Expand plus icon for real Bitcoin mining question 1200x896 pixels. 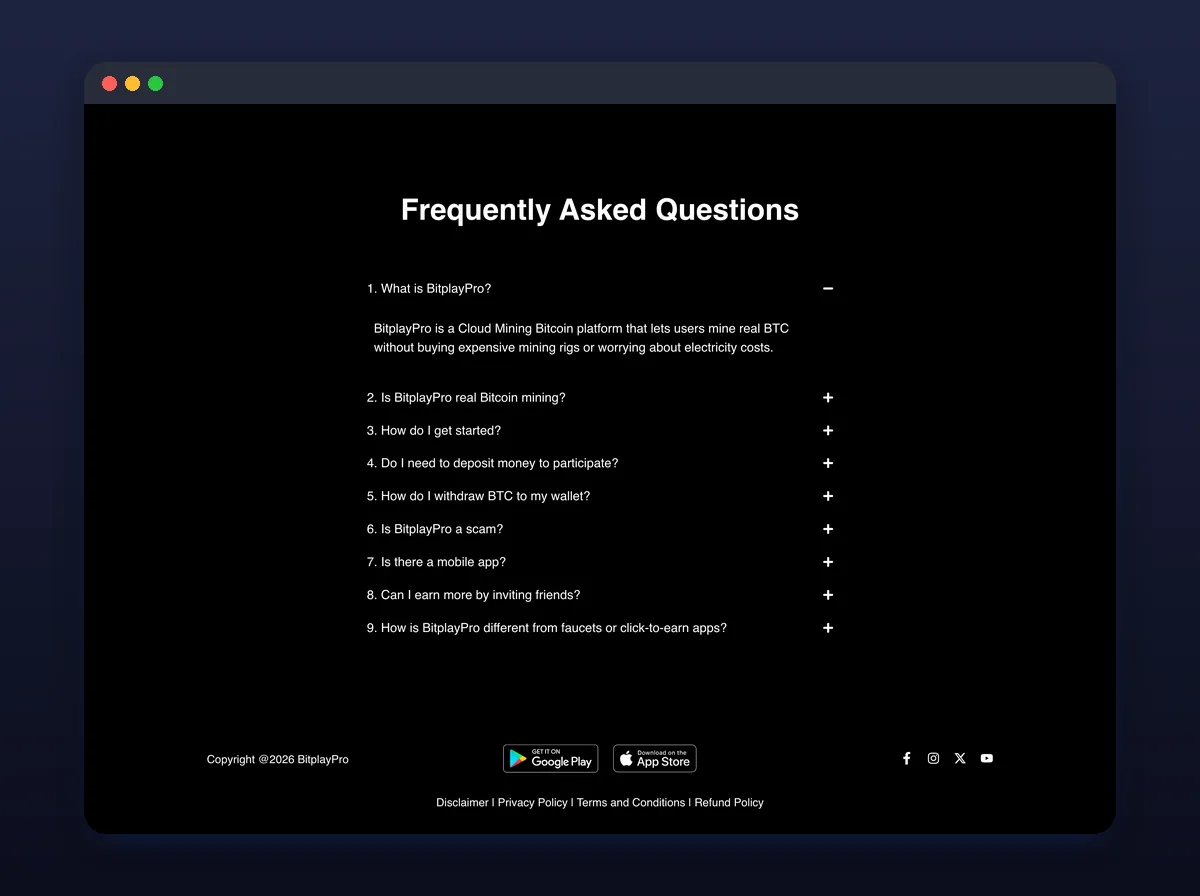pyautogui.click(x=828, y=398)
